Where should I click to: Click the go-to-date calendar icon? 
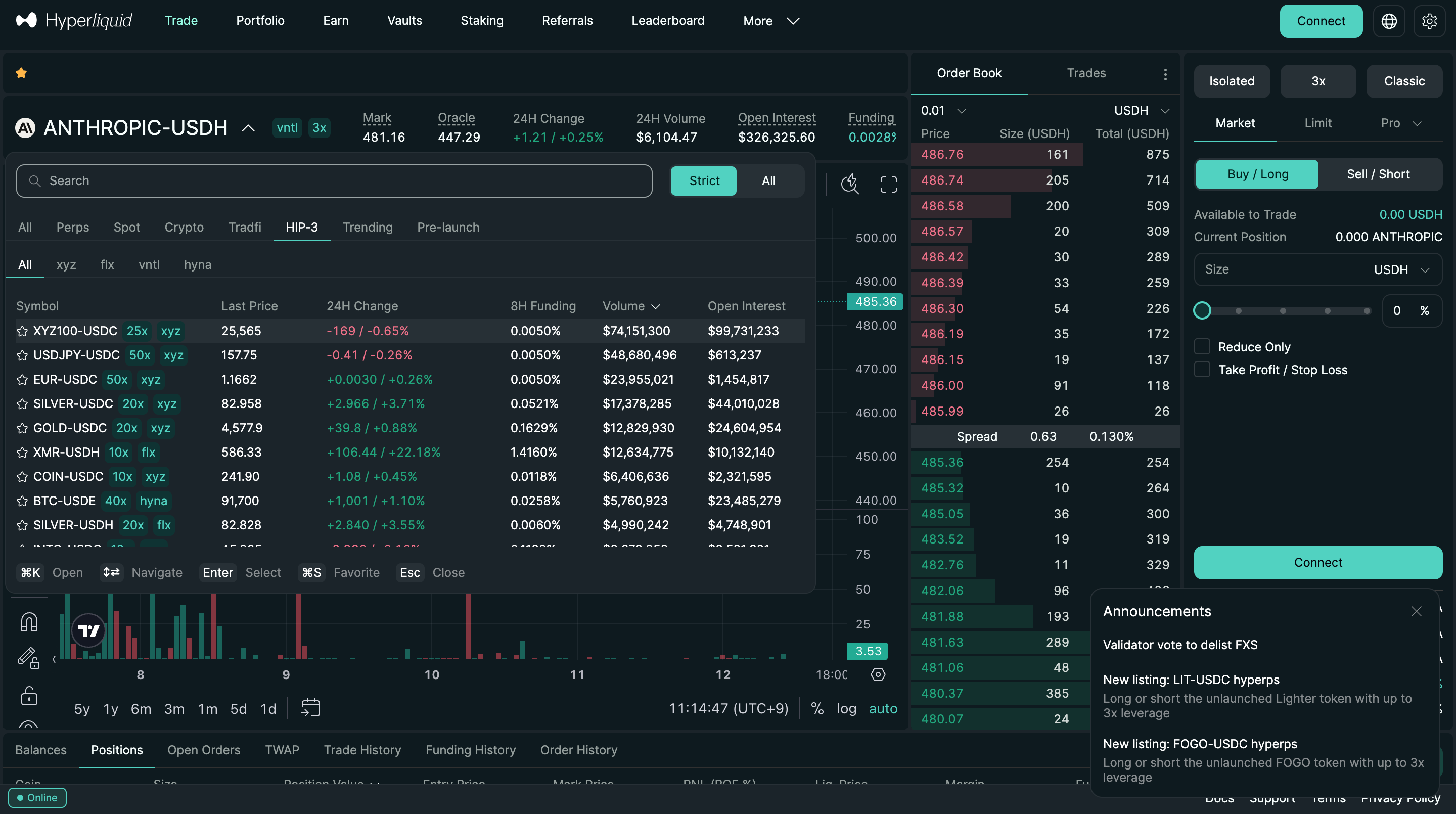310,708
